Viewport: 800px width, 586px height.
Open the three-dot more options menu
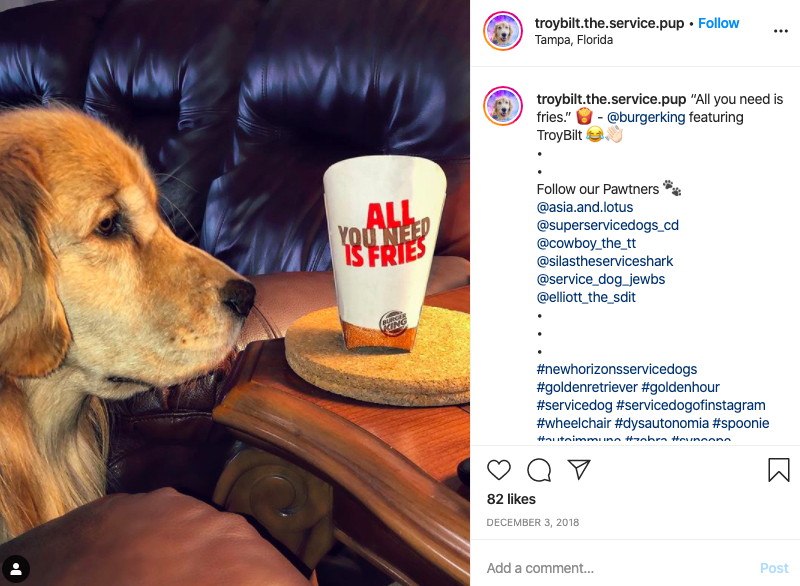tap(781, 31)
